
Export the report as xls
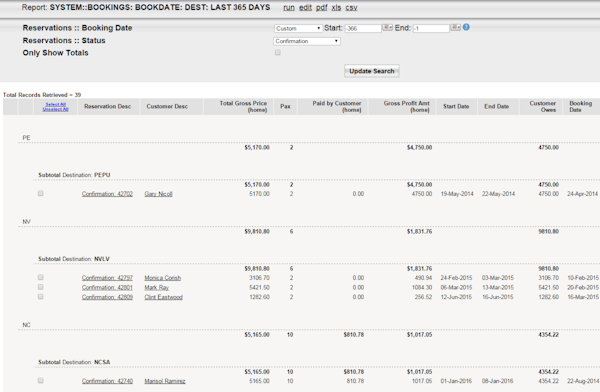pos(336,7)
